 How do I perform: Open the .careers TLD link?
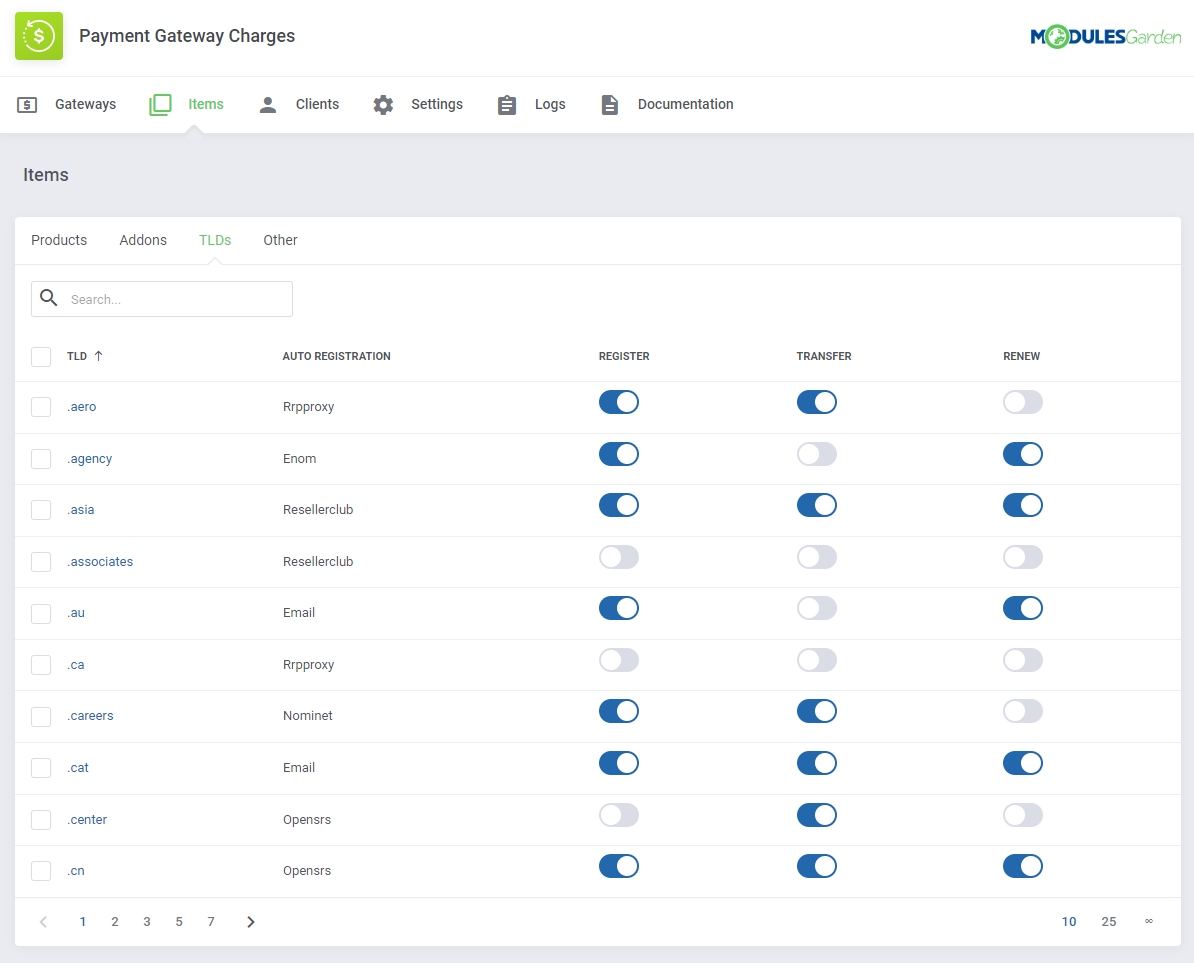(x=90, y=716)
